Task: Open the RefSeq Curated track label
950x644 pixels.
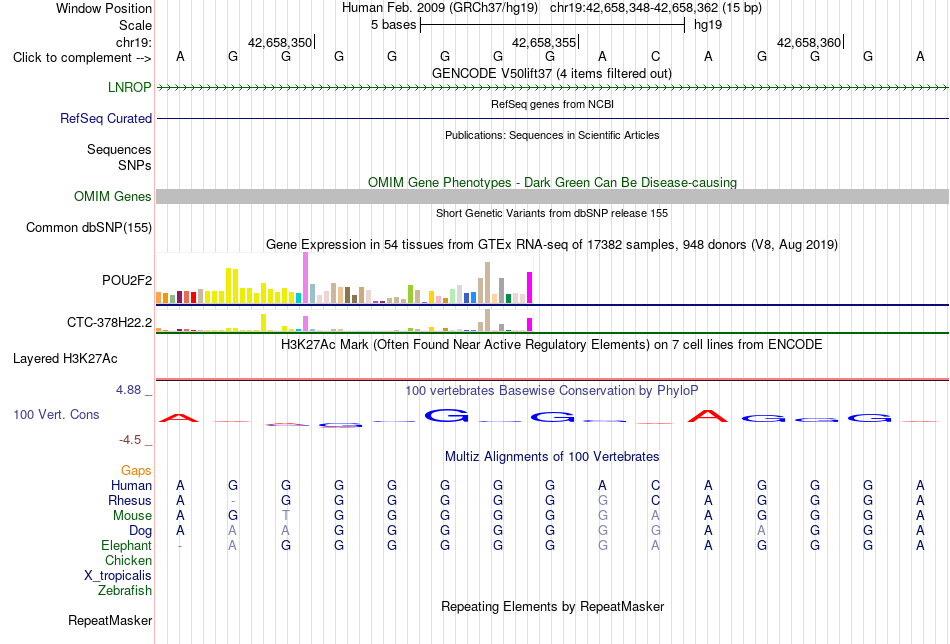Action: pyautogui.click(x=106, y=118)
